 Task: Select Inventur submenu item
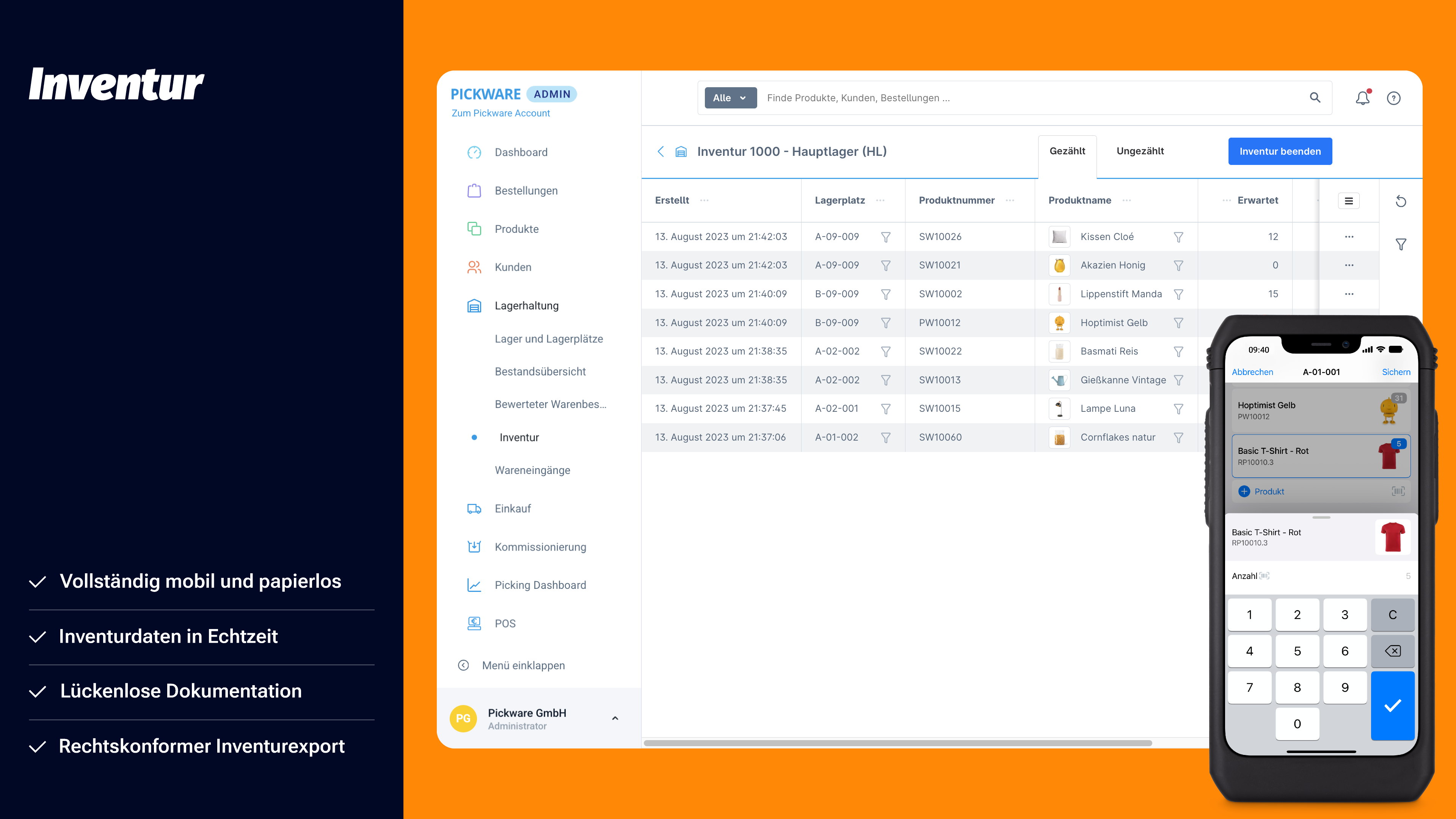(519, 438)
